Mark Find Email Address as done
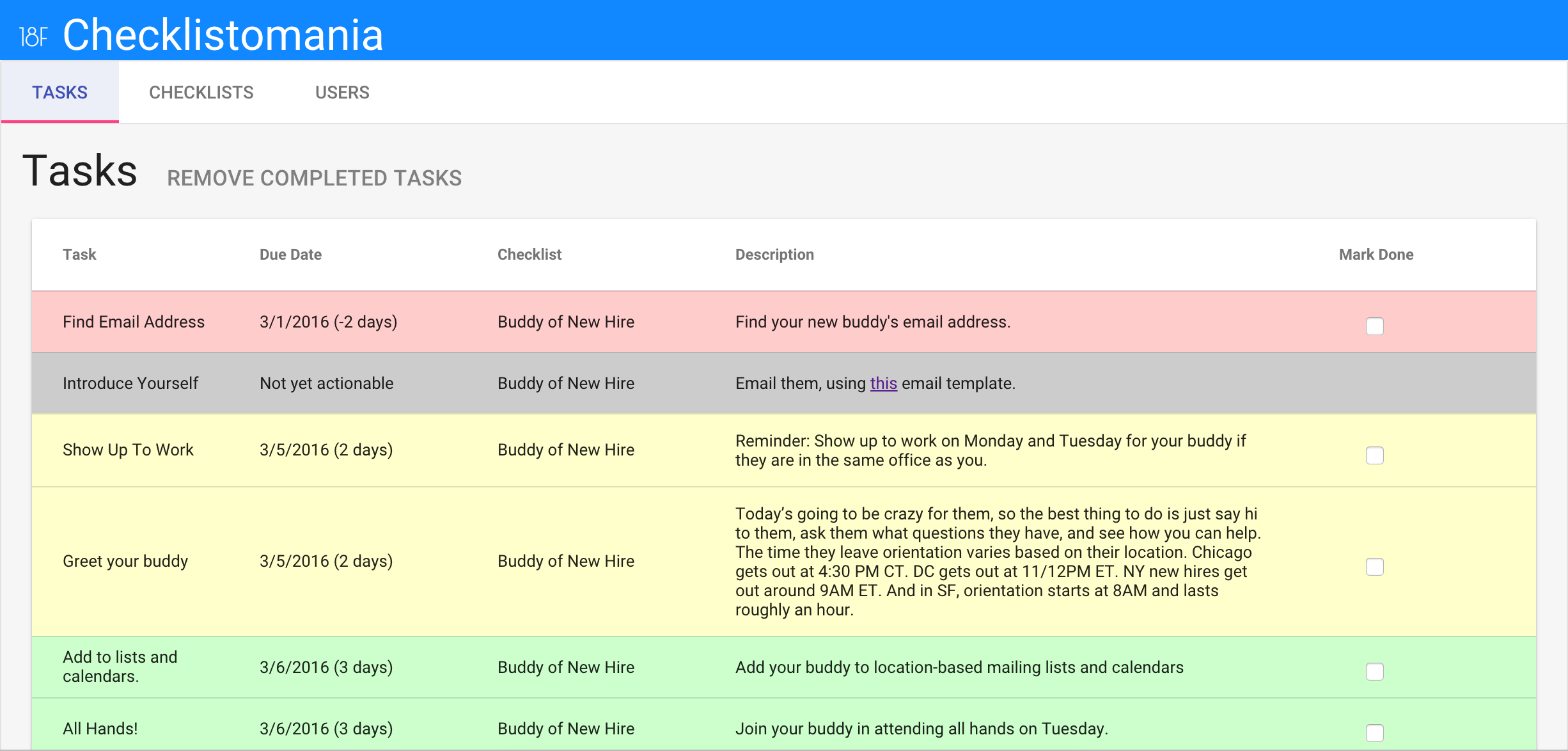The width and height of the screenshot is (1568, 751). 1374,326
